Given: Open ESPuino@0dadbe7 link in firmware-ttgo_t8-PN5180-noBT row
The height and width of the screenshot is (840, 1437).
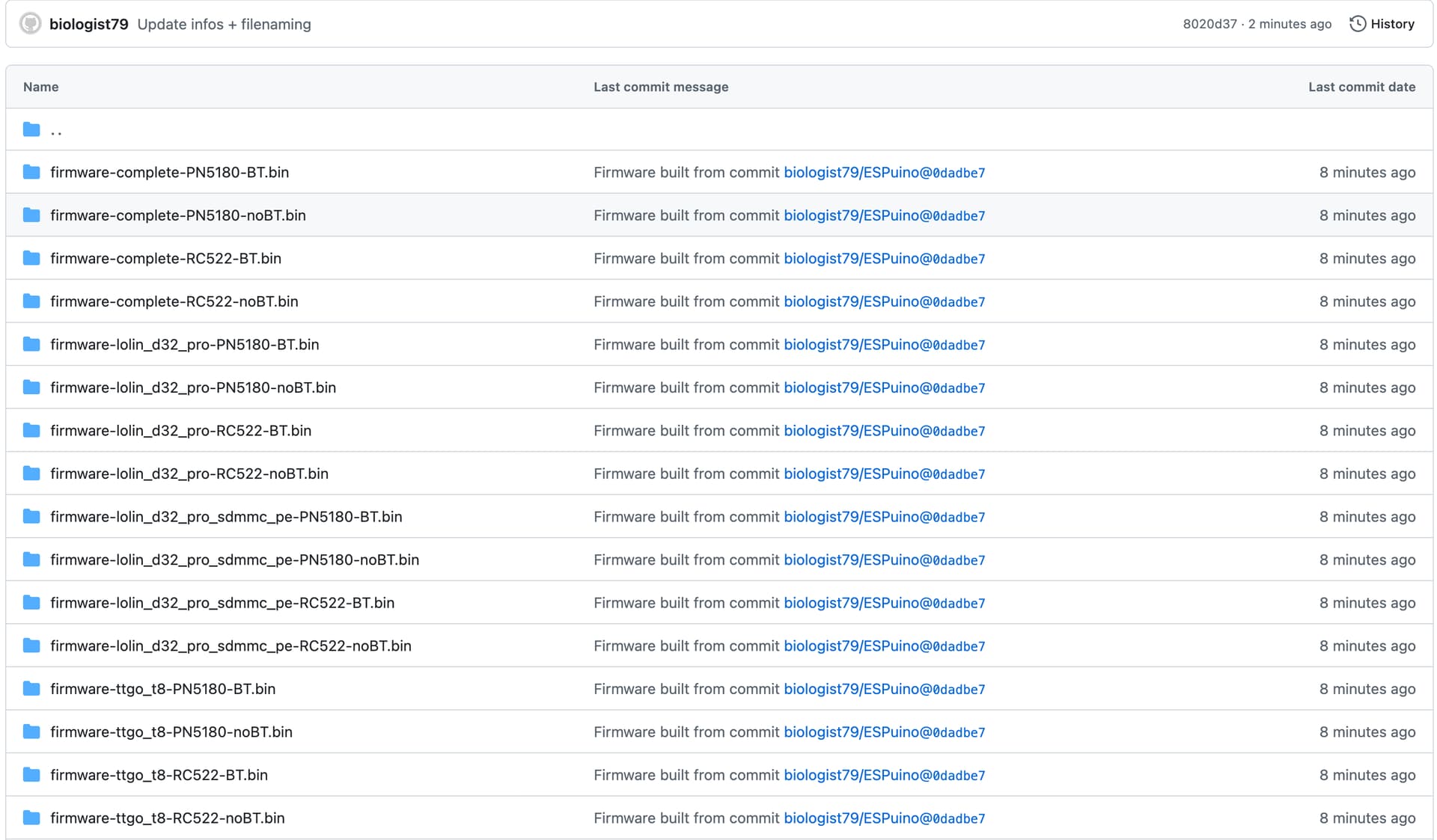Looking at the screenshot, I should [x=884, y=732].
